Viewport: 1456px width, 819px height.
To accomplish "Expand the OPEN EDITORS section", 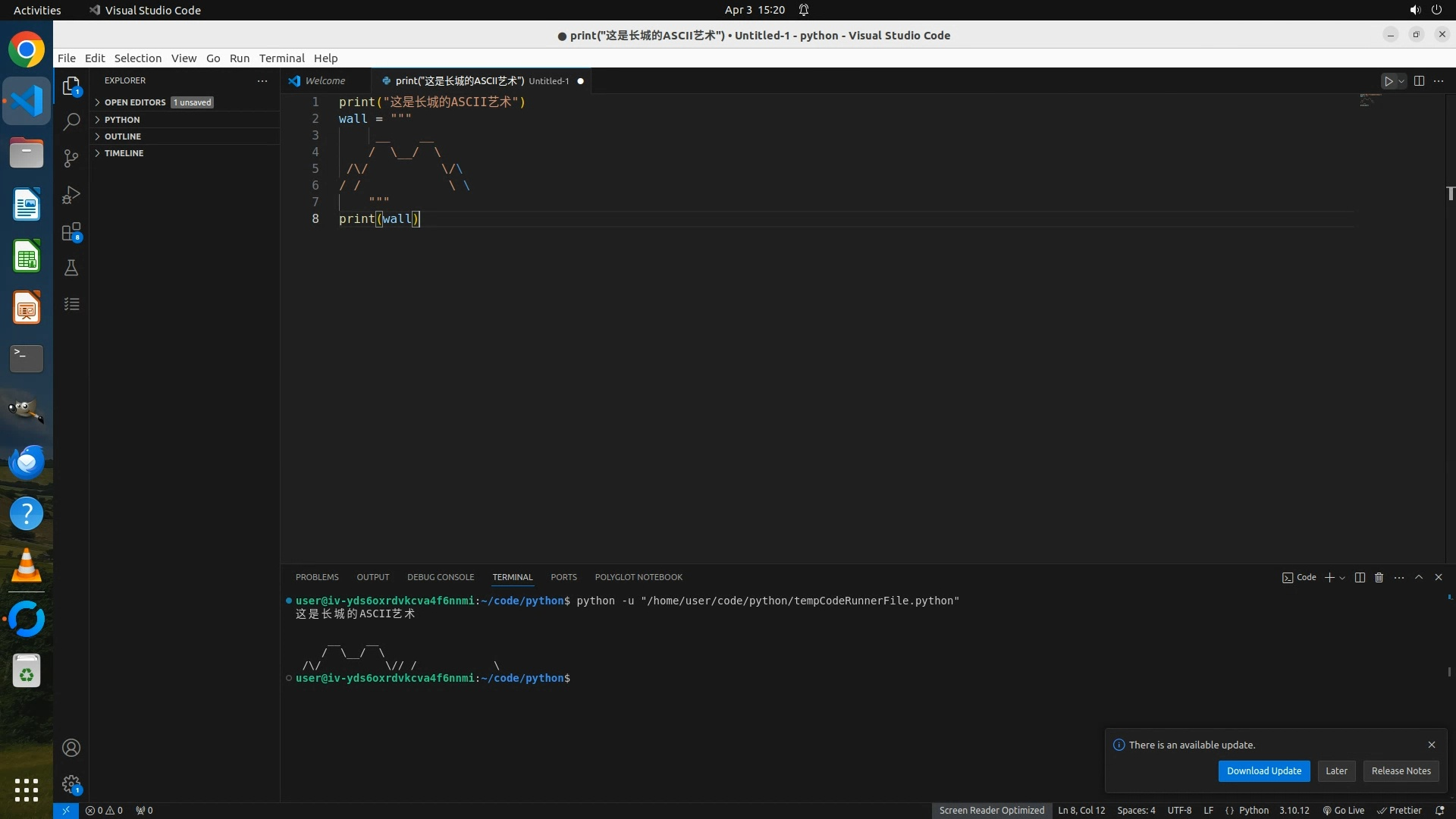I will [135, 102].
